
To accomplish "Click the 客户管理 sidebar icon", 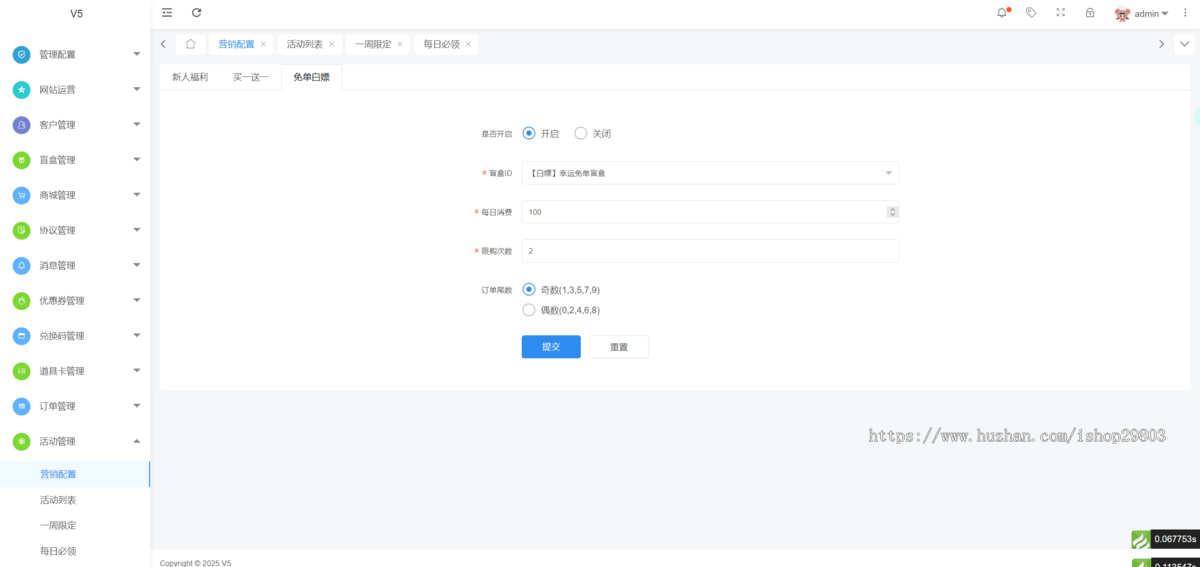I will (x=21, y=124).
